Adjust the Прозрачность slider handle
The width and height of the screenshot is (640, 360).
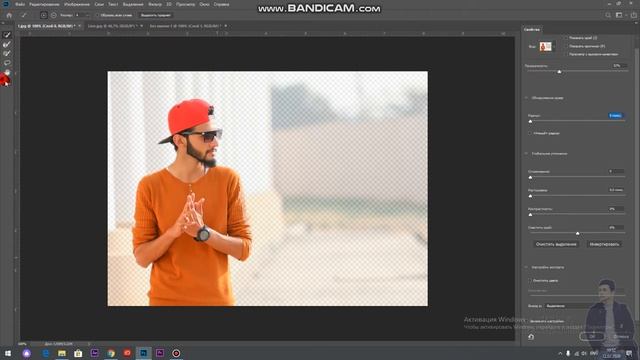coord(560,71)
